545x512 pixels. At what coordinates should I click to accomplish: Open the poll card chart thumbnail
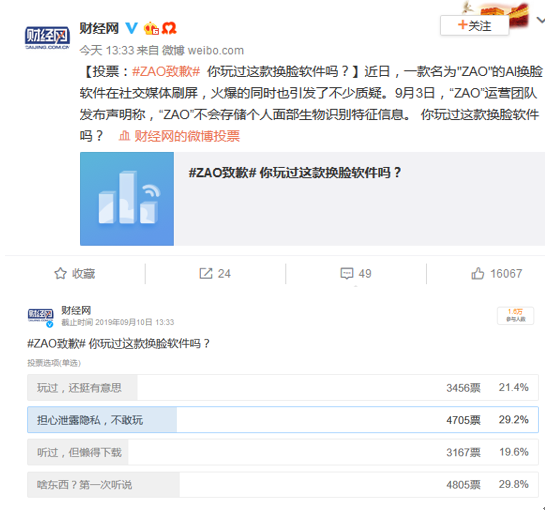click(x=127, y=199)
